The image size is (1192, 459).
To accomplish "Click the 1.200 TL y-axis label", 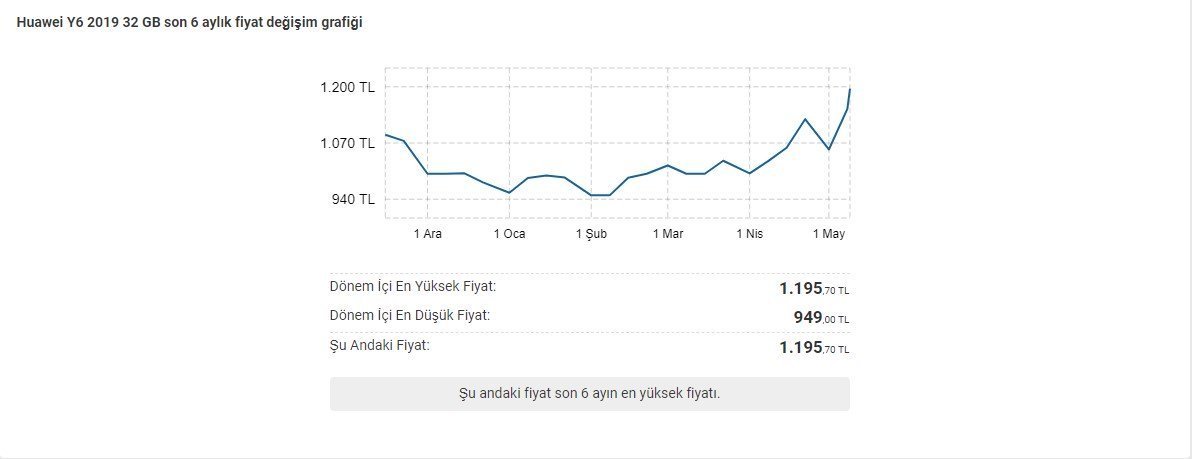I will [347, 87].
